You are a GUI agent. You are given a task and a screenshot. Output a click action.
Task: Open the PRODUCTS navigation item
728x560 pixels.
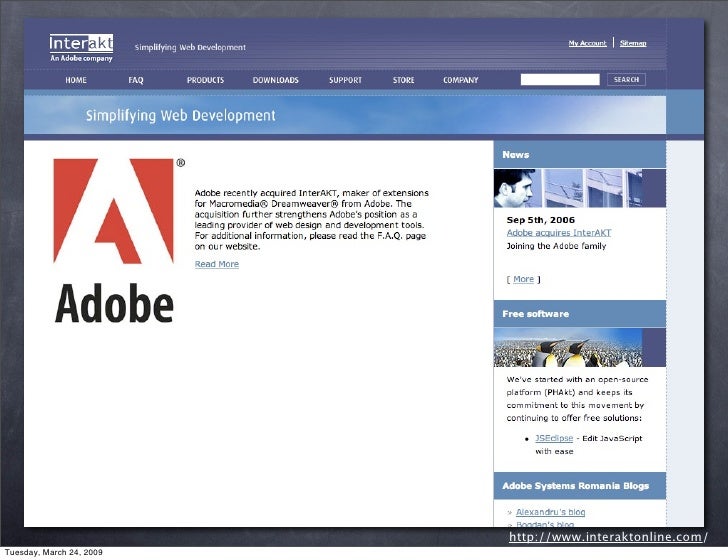click(x=205, y=80)
